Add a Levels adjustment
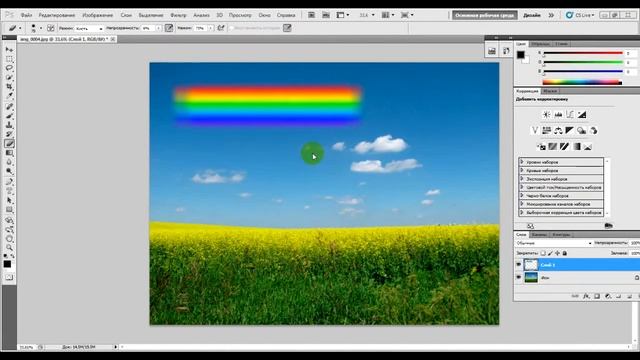Viewport: 640px width, 360px height. pyautogui.click(x=558, y=115)
